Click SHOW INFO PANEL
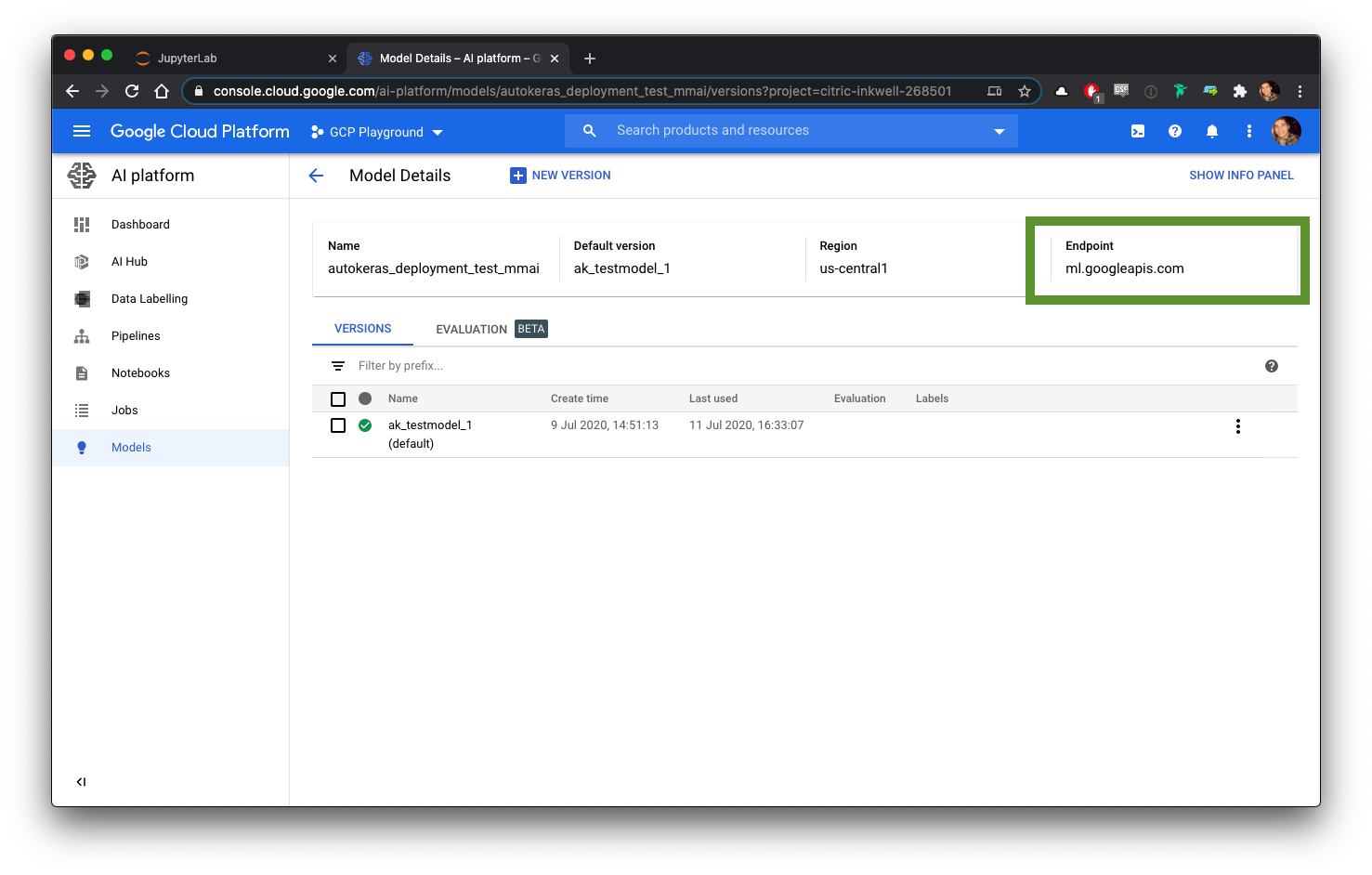The image size is (1372, 875). tap(1241, 176)
